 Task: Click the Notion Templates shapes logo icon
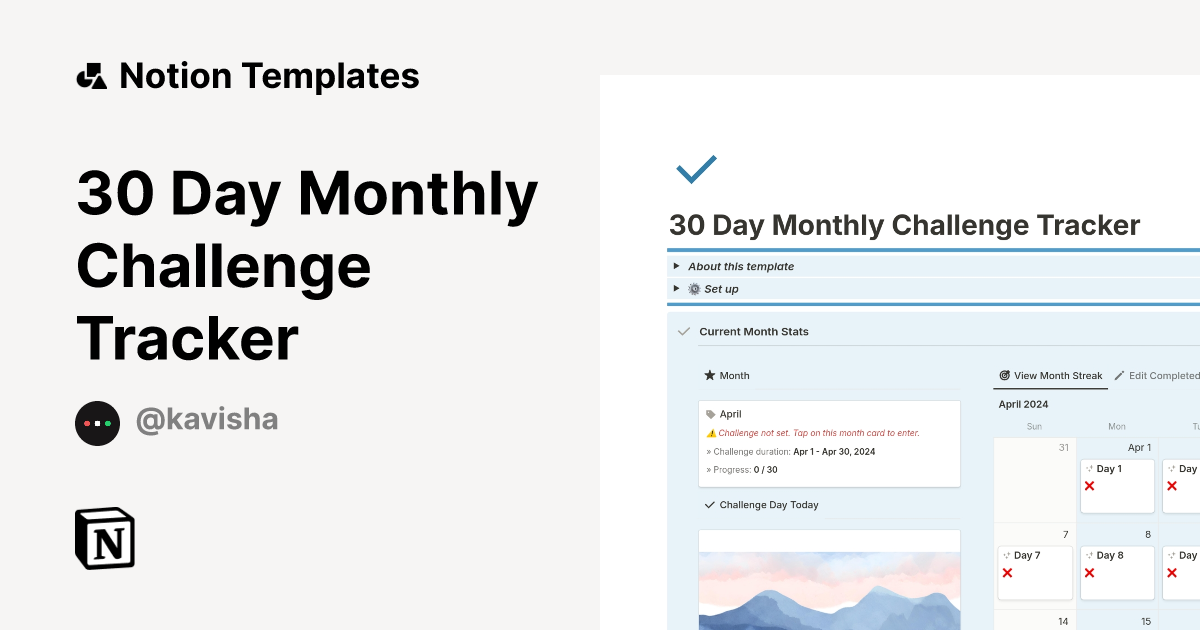92,76
